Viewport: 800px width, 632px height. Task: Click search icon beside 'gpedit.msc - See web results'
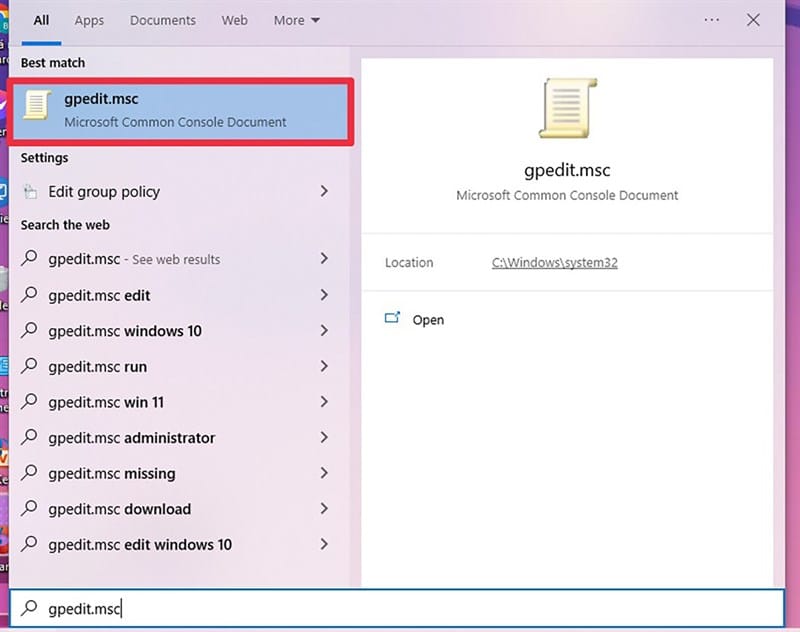pyautogui.click(x=30, y=258)
